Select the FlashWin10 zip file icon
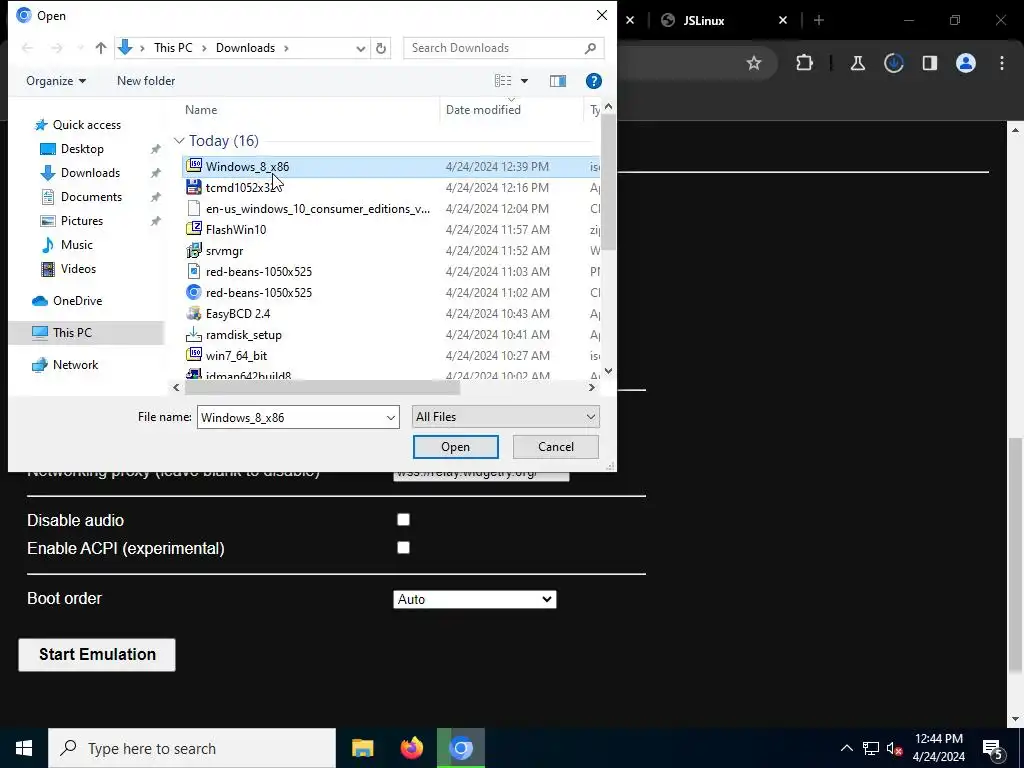Image resolution: width=1024 pixels, height=768 pixels. (194, 229)
